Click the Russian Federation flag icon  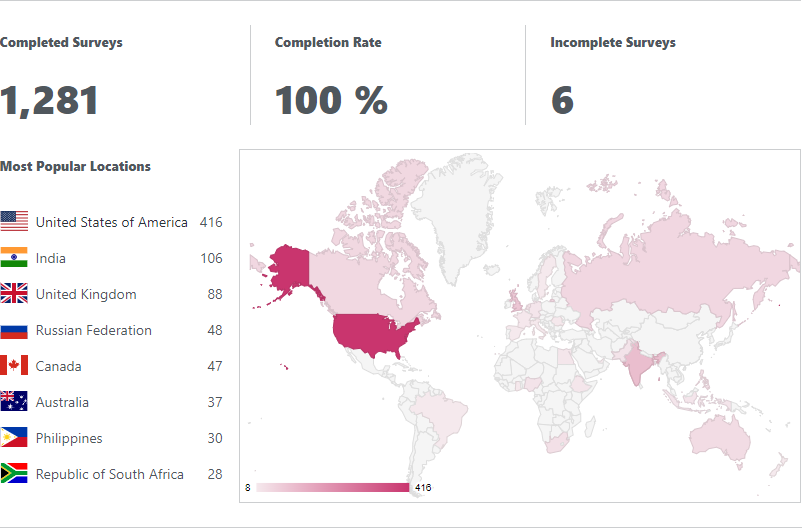click(14, 330)
